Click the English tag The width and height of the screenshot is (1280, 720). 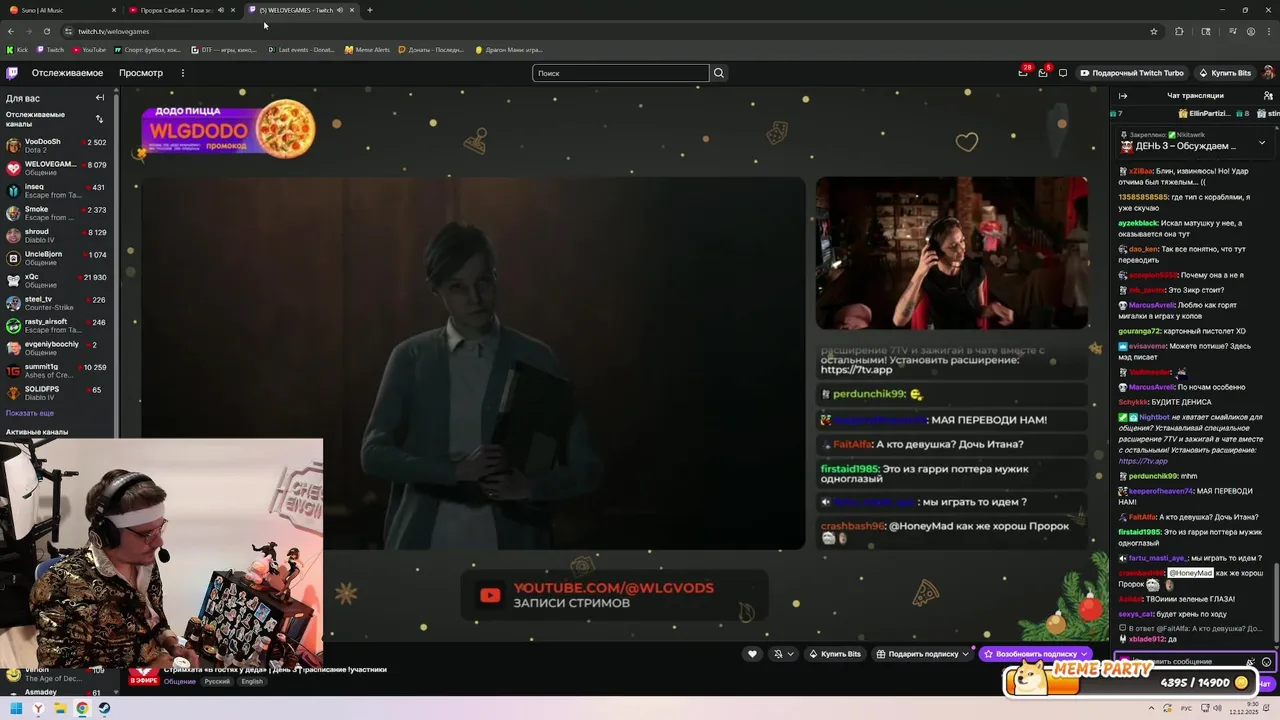tap(252, 681)
